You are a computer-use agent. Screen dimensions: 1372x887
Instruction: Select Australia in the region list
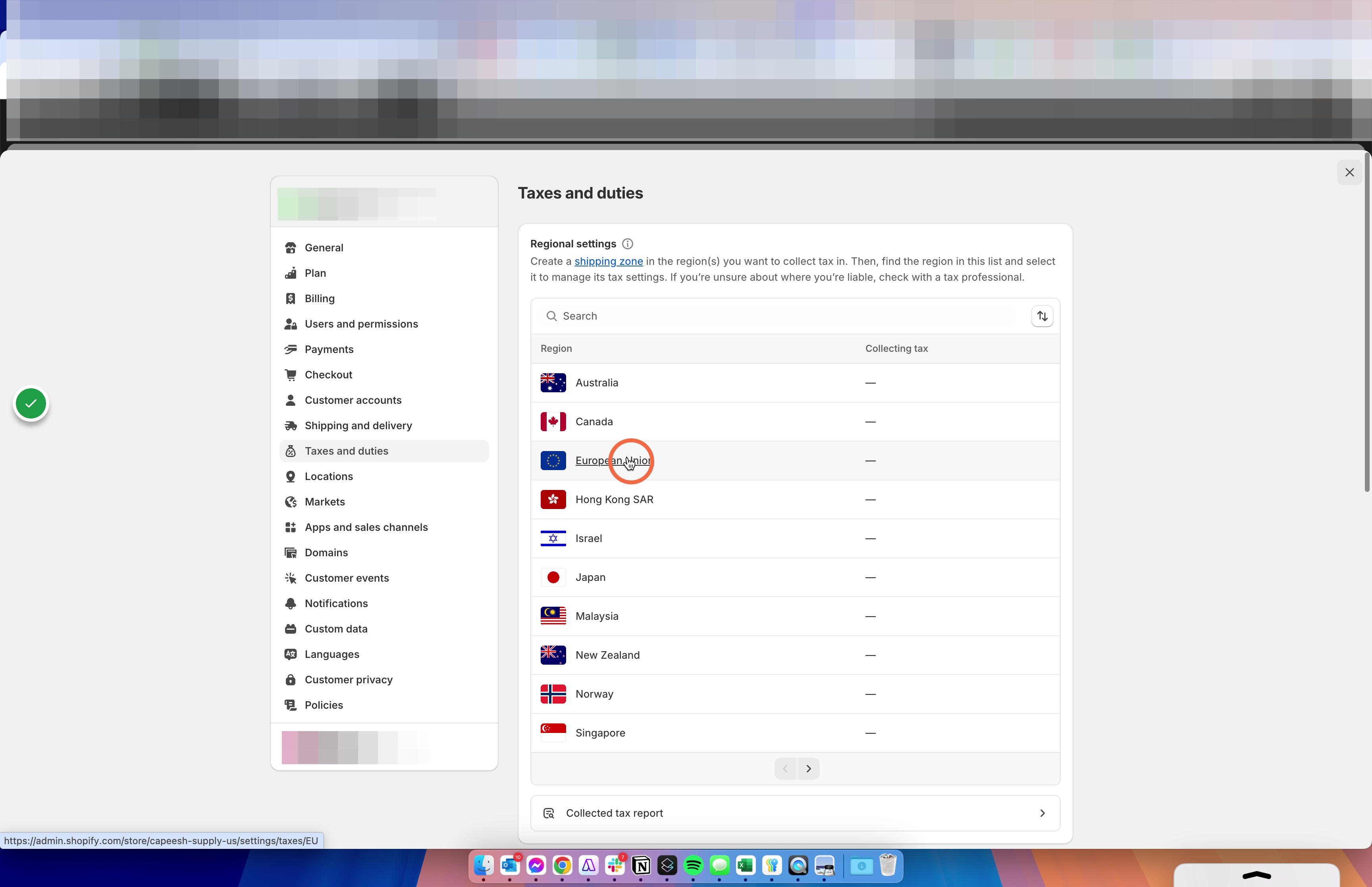click(795, 383)
